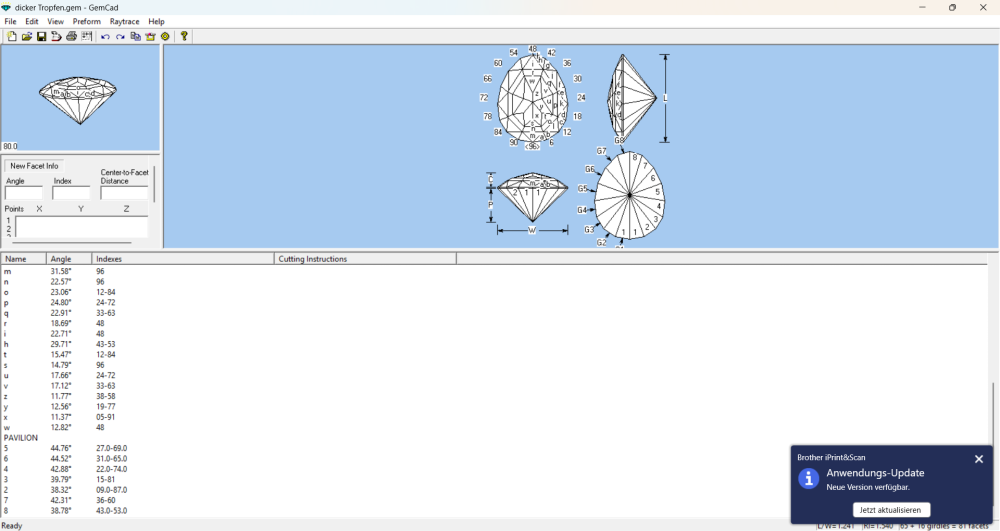The image size is (1000, 531).
Task: Click the Angle input field
Action: tap(23, 193)
